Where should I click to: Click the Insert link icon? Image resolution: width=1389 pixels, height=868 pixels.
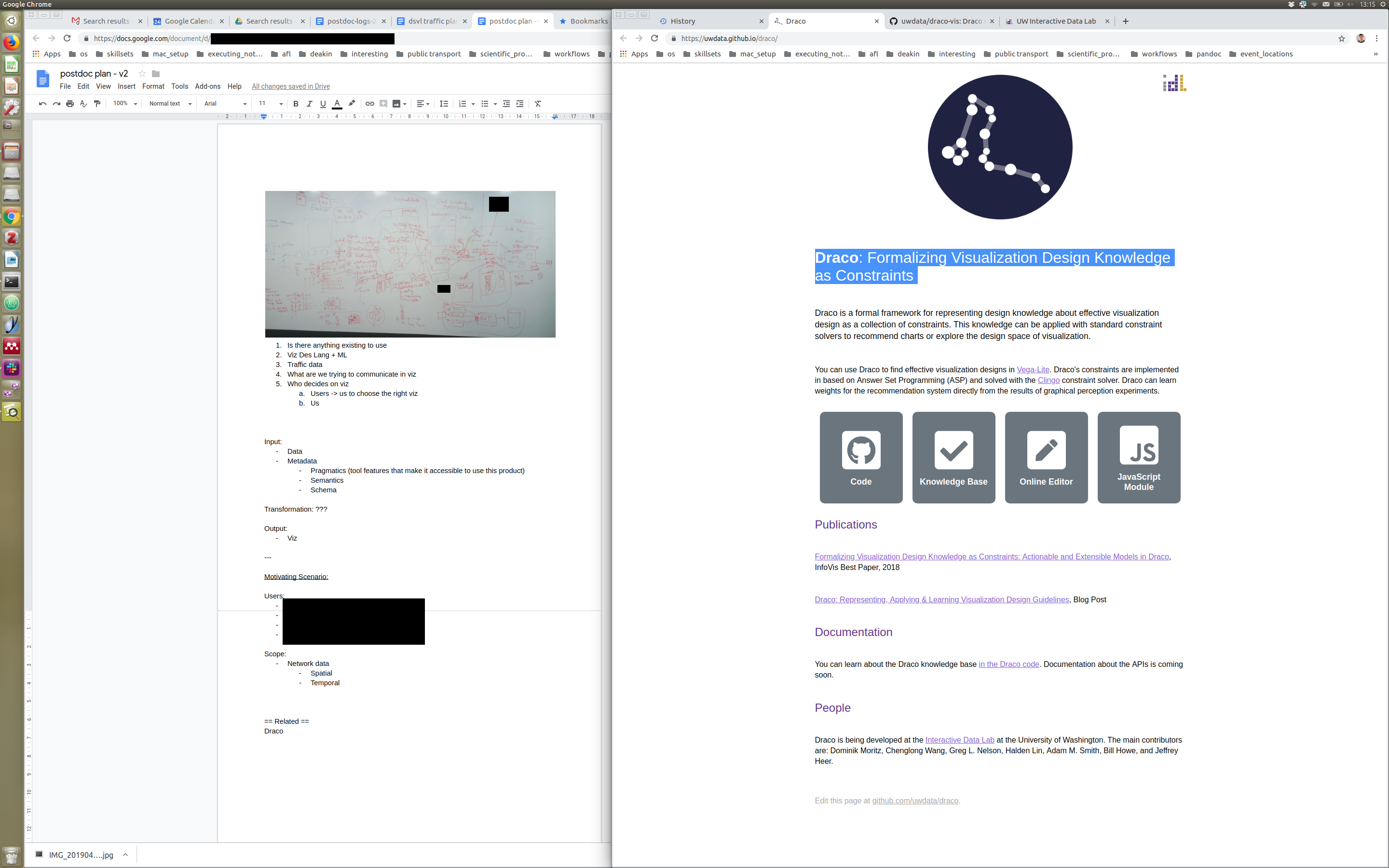[369, 104]
